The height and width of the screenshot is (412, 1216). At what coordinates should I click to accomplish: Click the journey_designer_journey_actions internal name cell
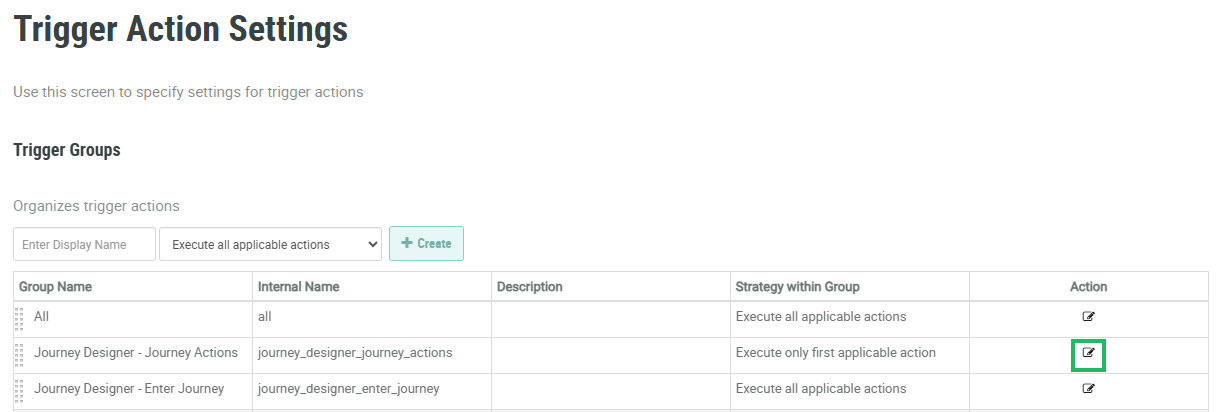click(355, 353)
